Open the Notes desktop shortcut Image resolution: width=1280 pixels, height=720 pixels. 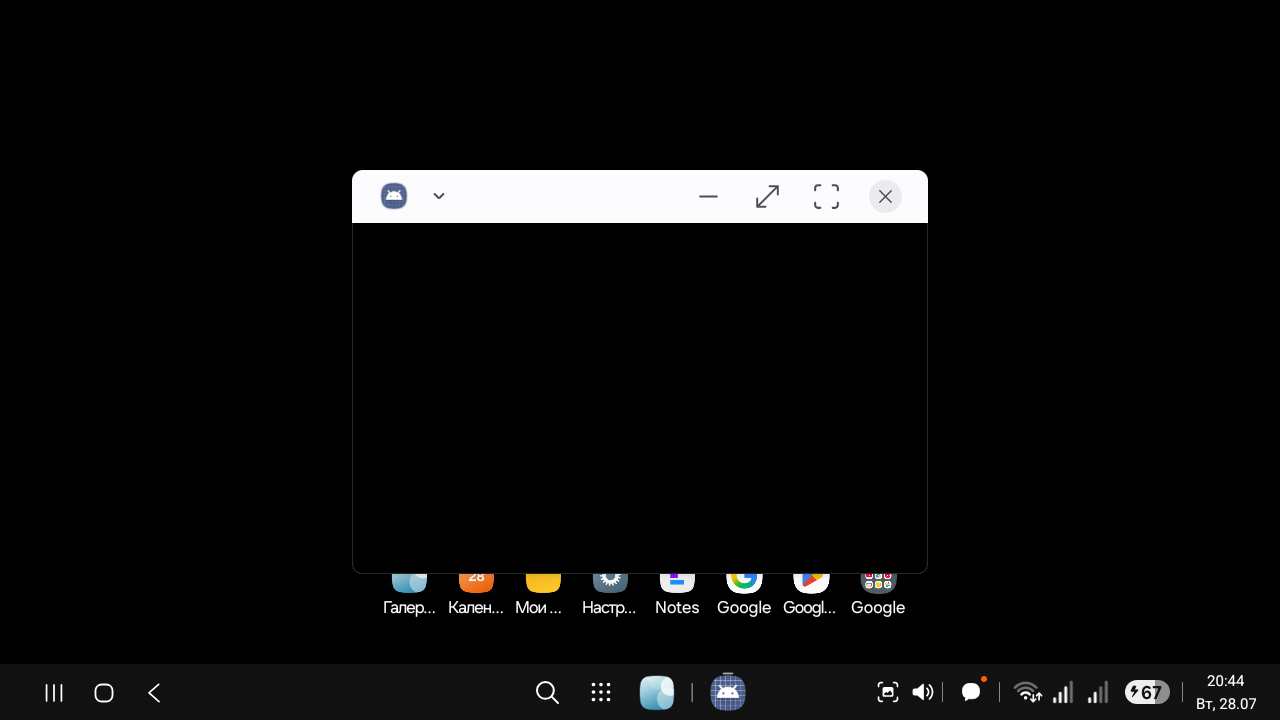pyautogui.click(x=677, y=595)
